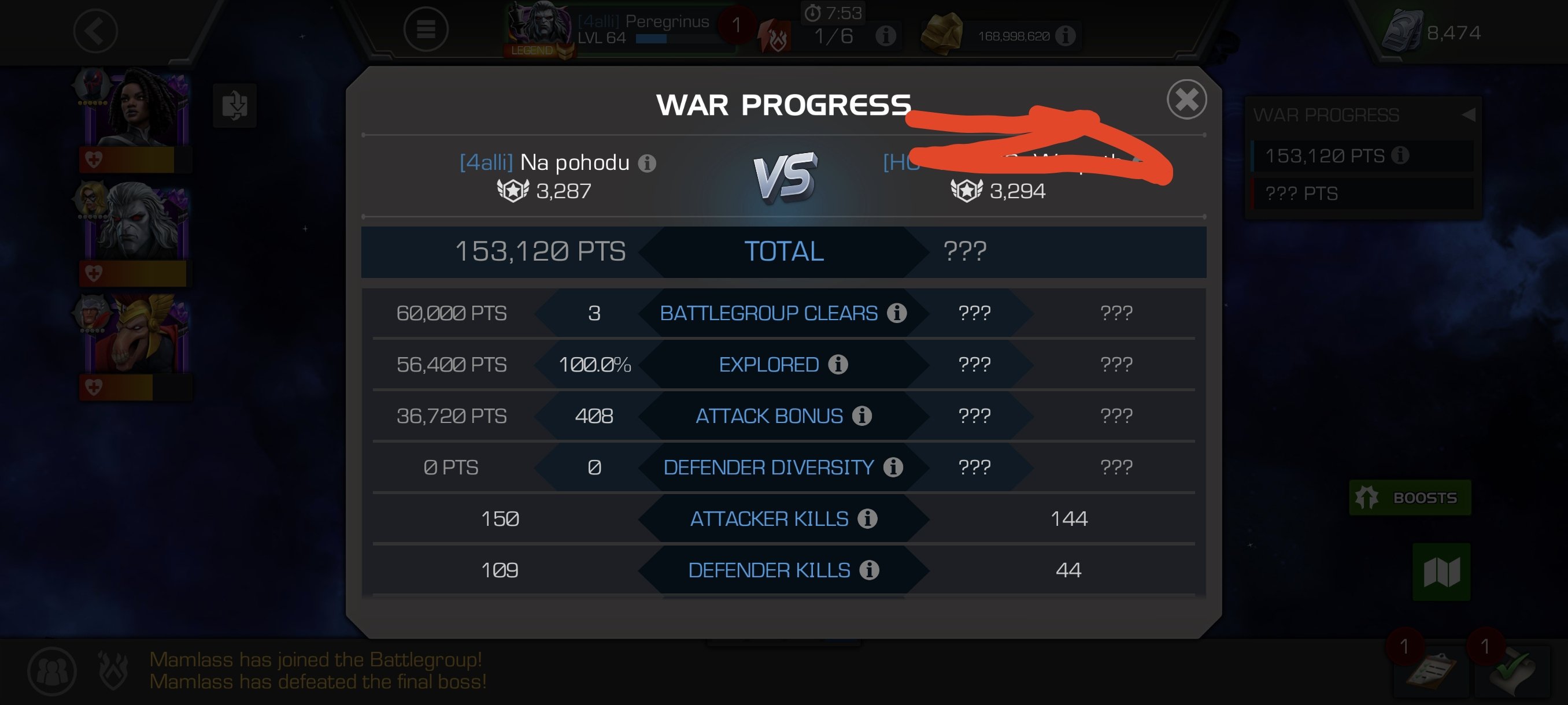The height and width of the screenshot is (705, 1568).
Task: Go back with the arrow button
Action: coord(95,31)
